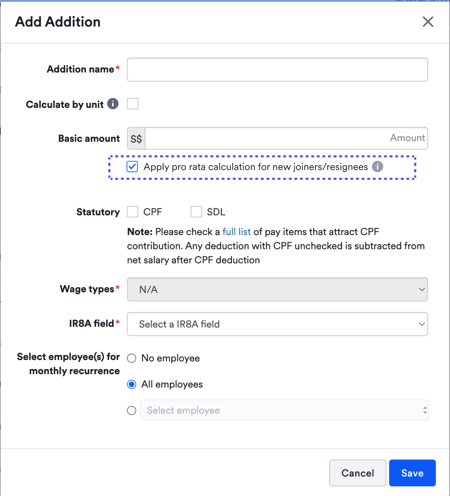Click the Save button

[x=412, y=473]
